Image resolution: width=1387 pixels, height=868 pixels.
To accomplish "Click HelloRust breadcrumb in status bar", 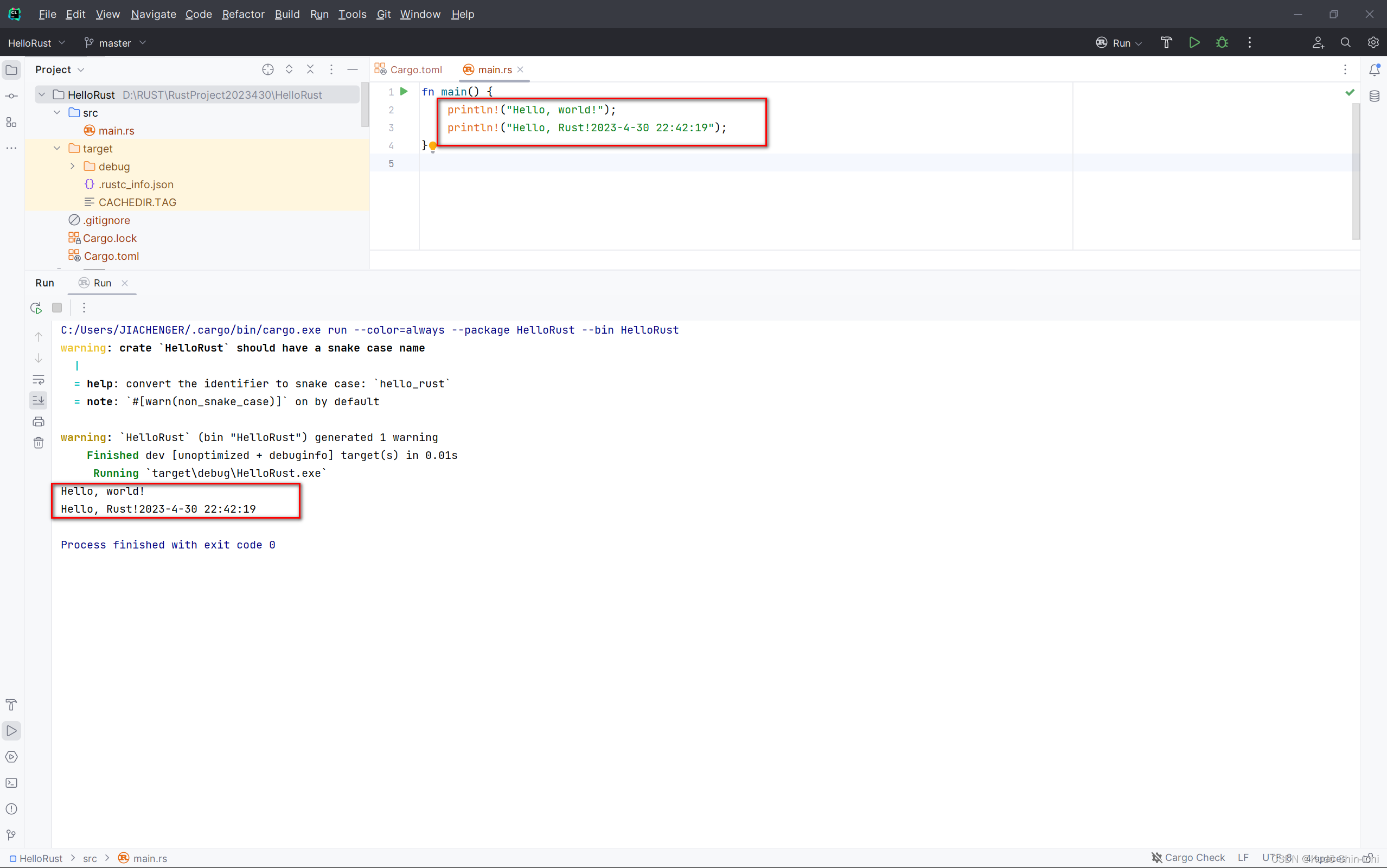I will tap(36, 858).
